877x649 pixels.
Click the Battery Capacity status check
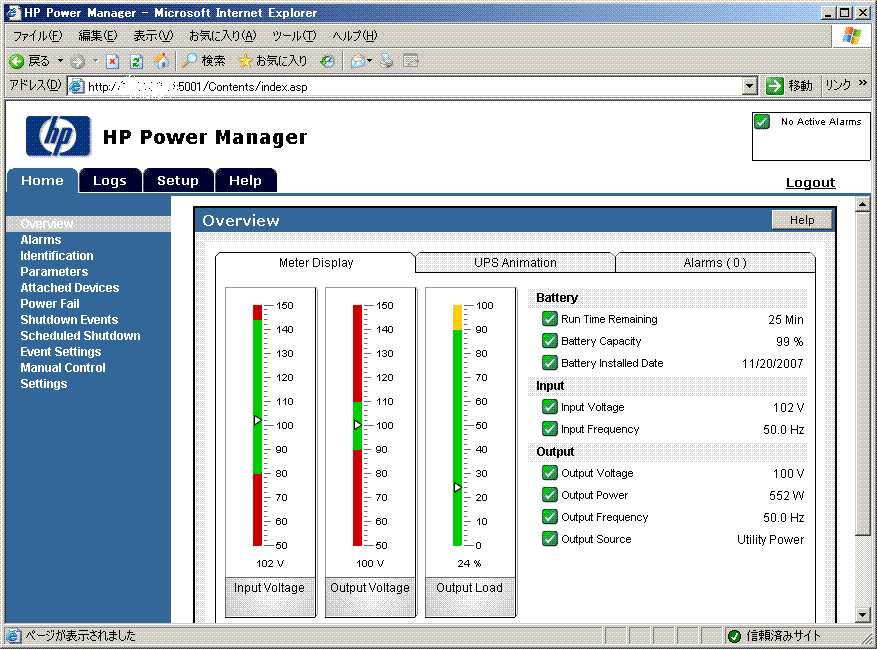tap(549, 341)
